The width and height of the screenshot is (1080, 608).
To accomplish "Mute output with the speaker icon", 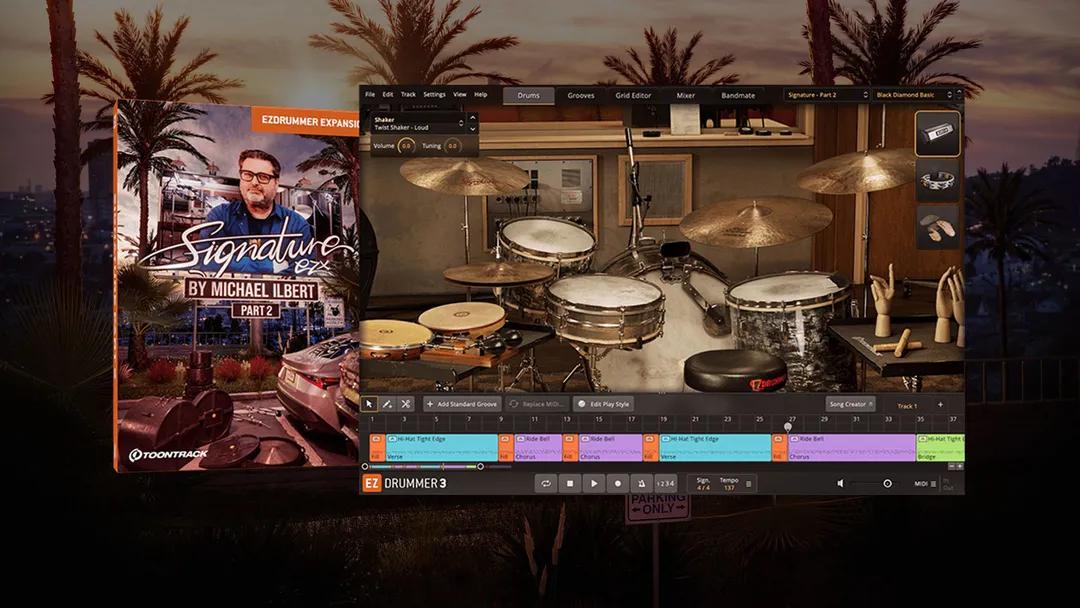I will click(841, 482).
